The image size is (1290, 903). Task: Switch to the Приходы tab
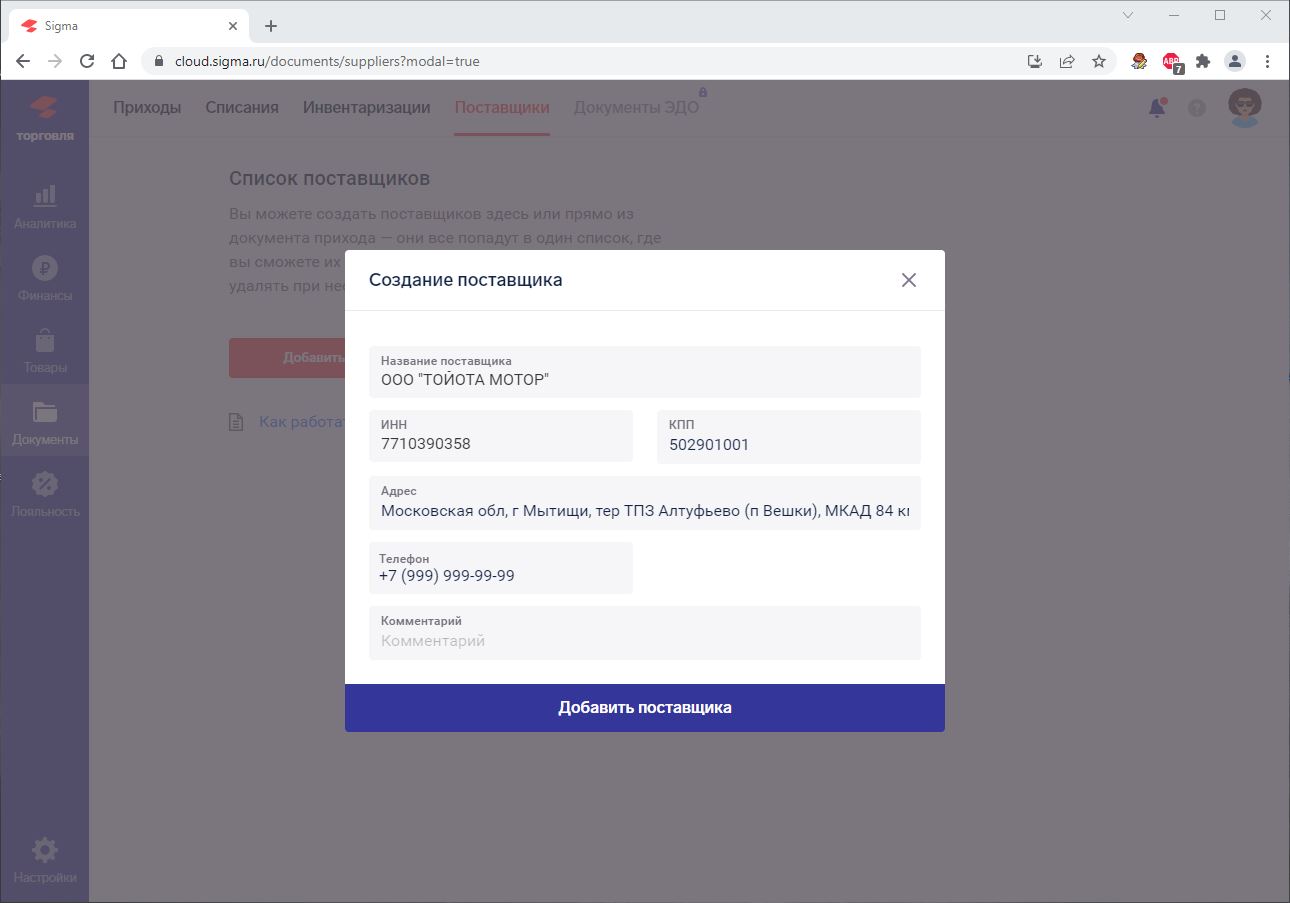[147, 107]
